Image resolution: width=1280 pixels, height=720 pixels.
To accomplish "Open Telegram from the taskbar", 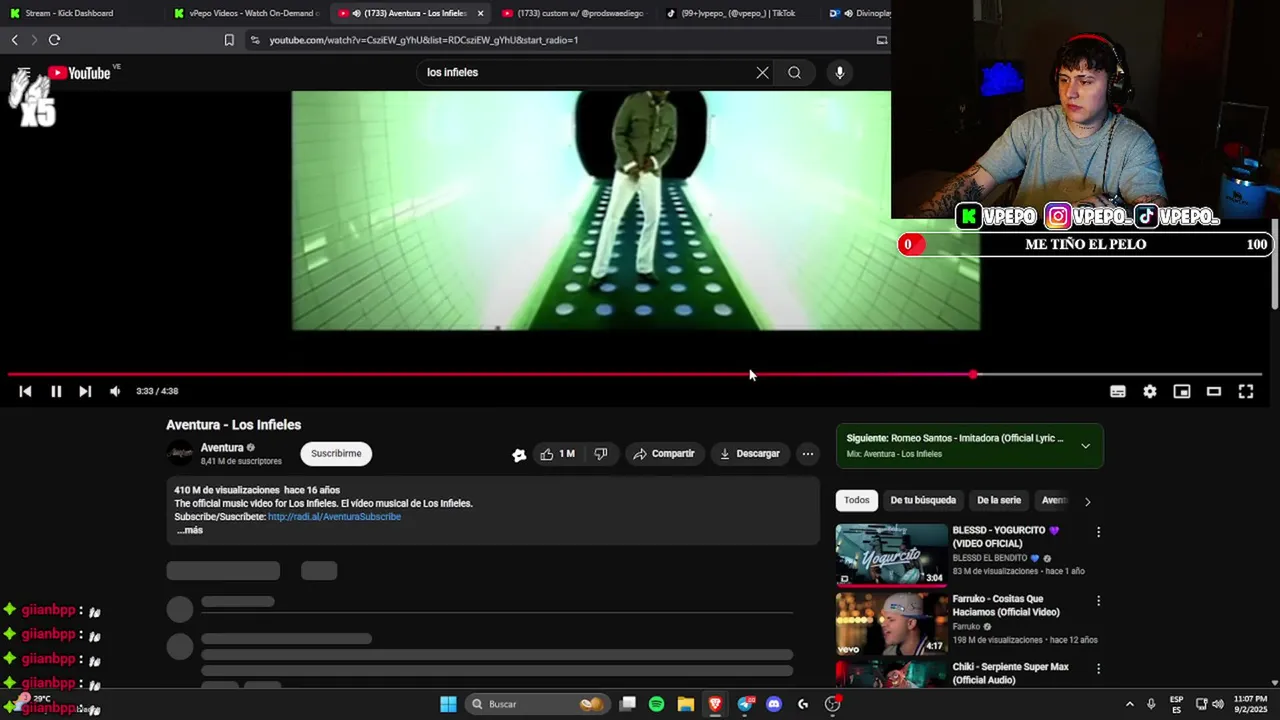I will (x=745, y=704).
